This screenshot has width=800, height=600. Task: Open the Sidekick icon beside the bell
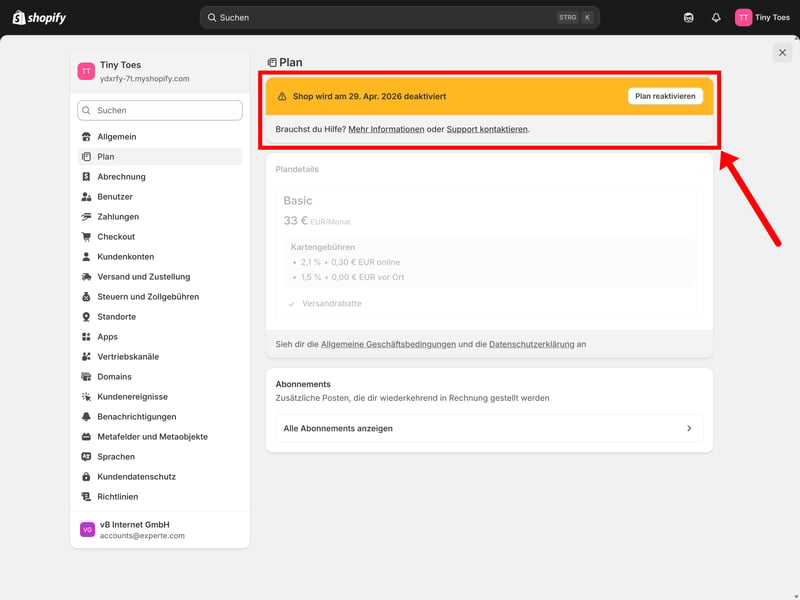(x=688, y=17)
